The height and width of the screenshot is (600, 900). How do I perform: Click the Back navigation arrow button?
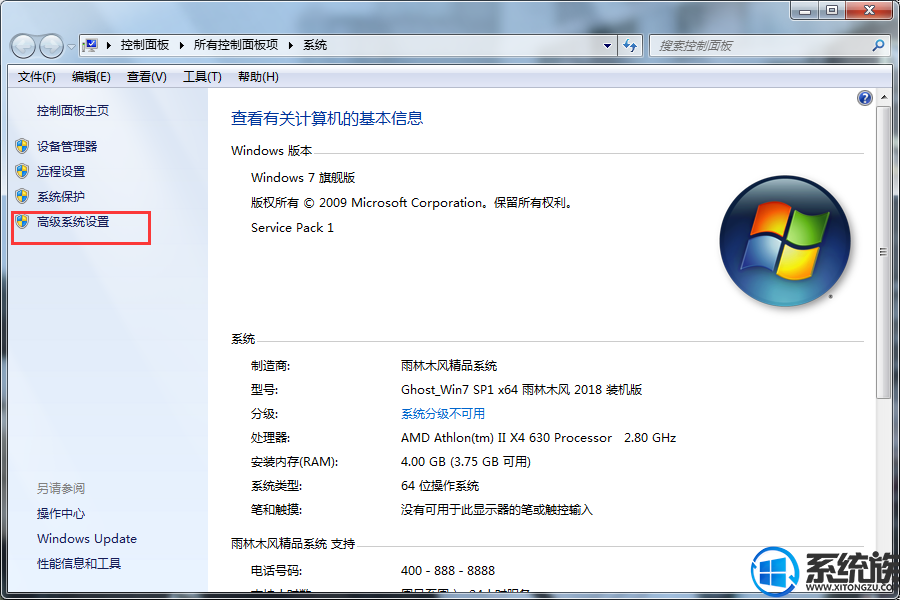[24, 46]
